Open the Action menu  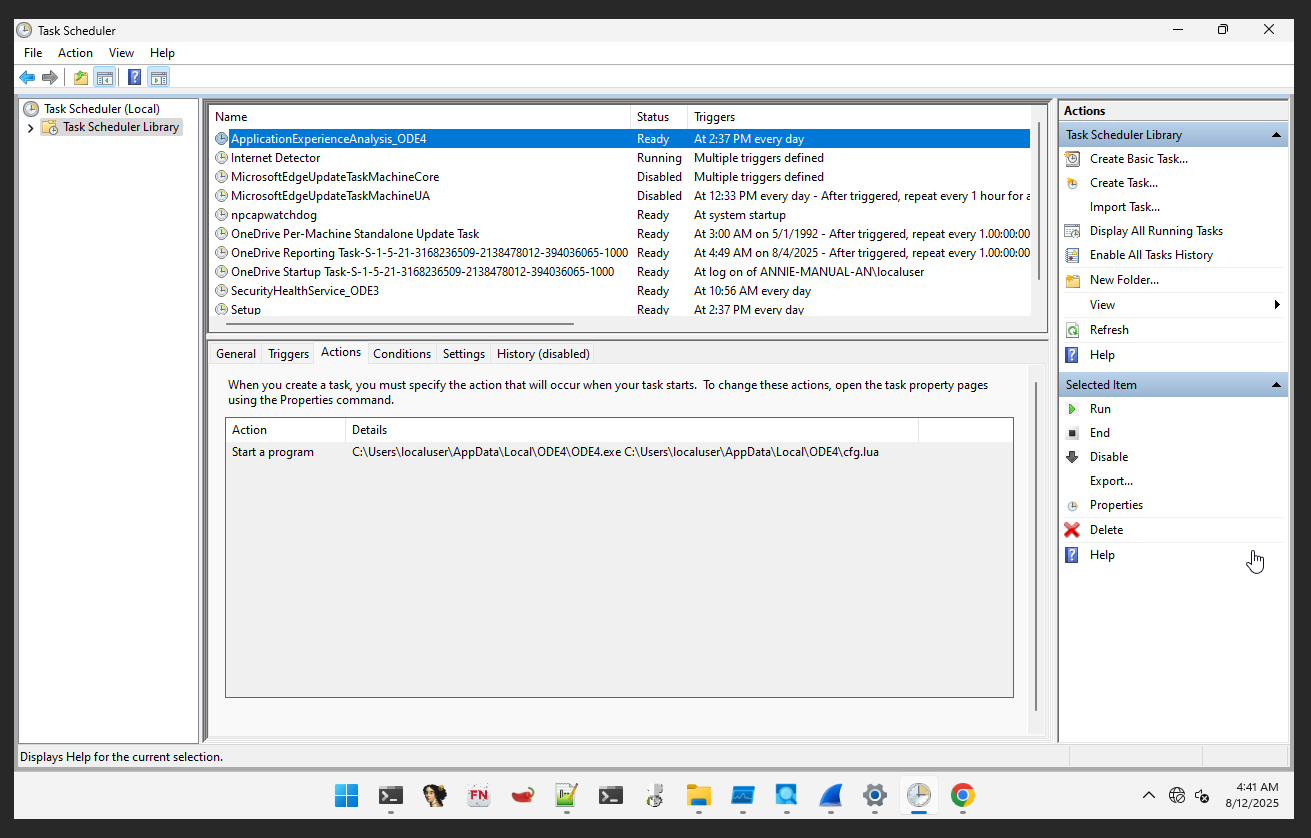coord(75,53)
